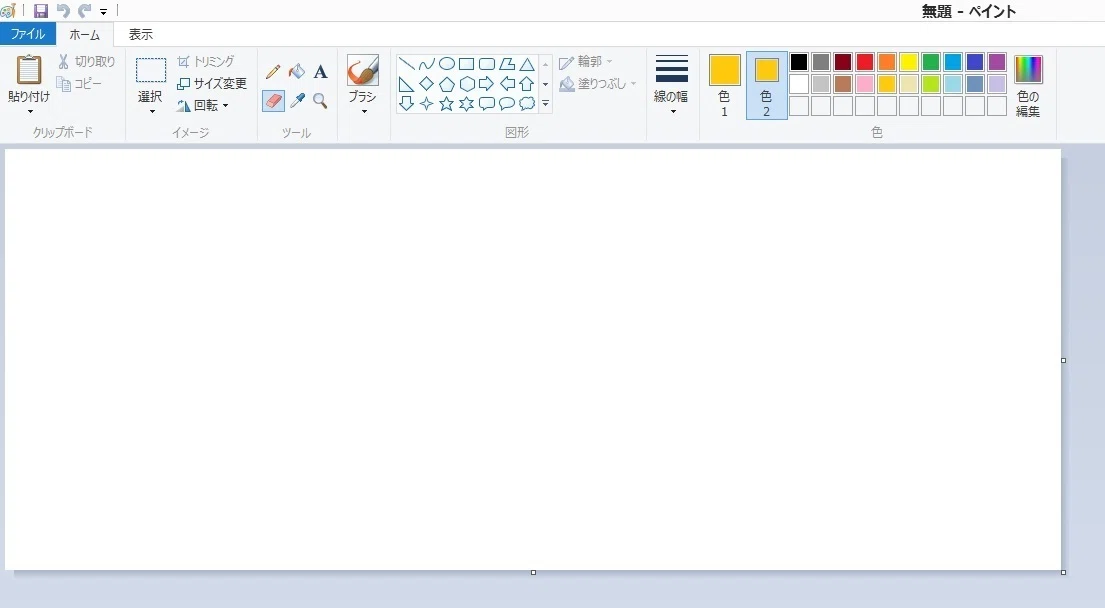Select the Pencil tool

pos(273,71)
